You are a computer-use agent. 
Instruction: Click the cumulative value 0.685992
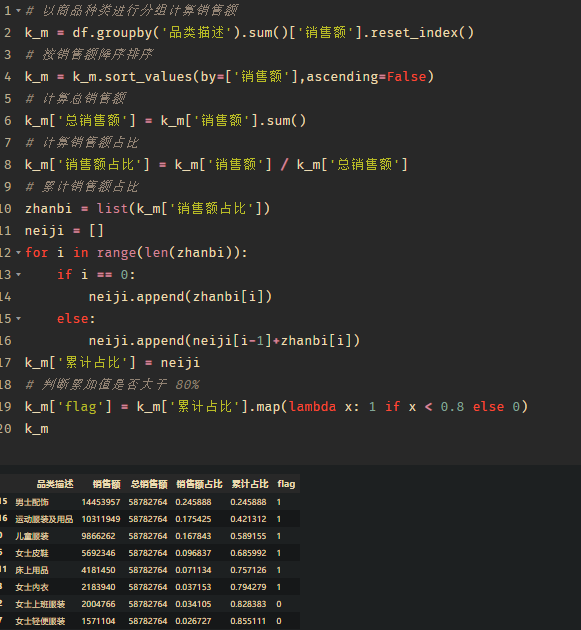(248, 553)
